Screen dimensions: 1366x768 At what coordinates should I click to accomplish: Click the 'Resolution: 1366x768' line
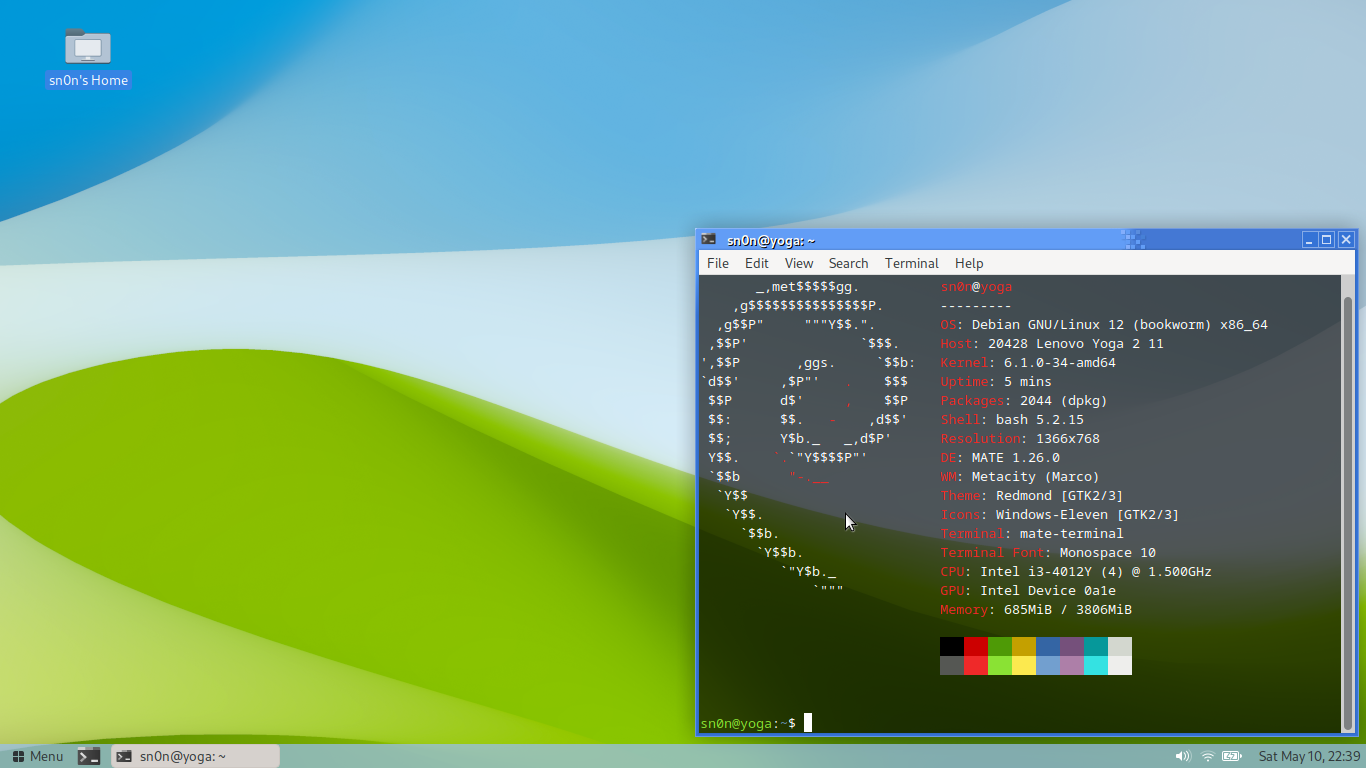click(x=1020, y=439)
